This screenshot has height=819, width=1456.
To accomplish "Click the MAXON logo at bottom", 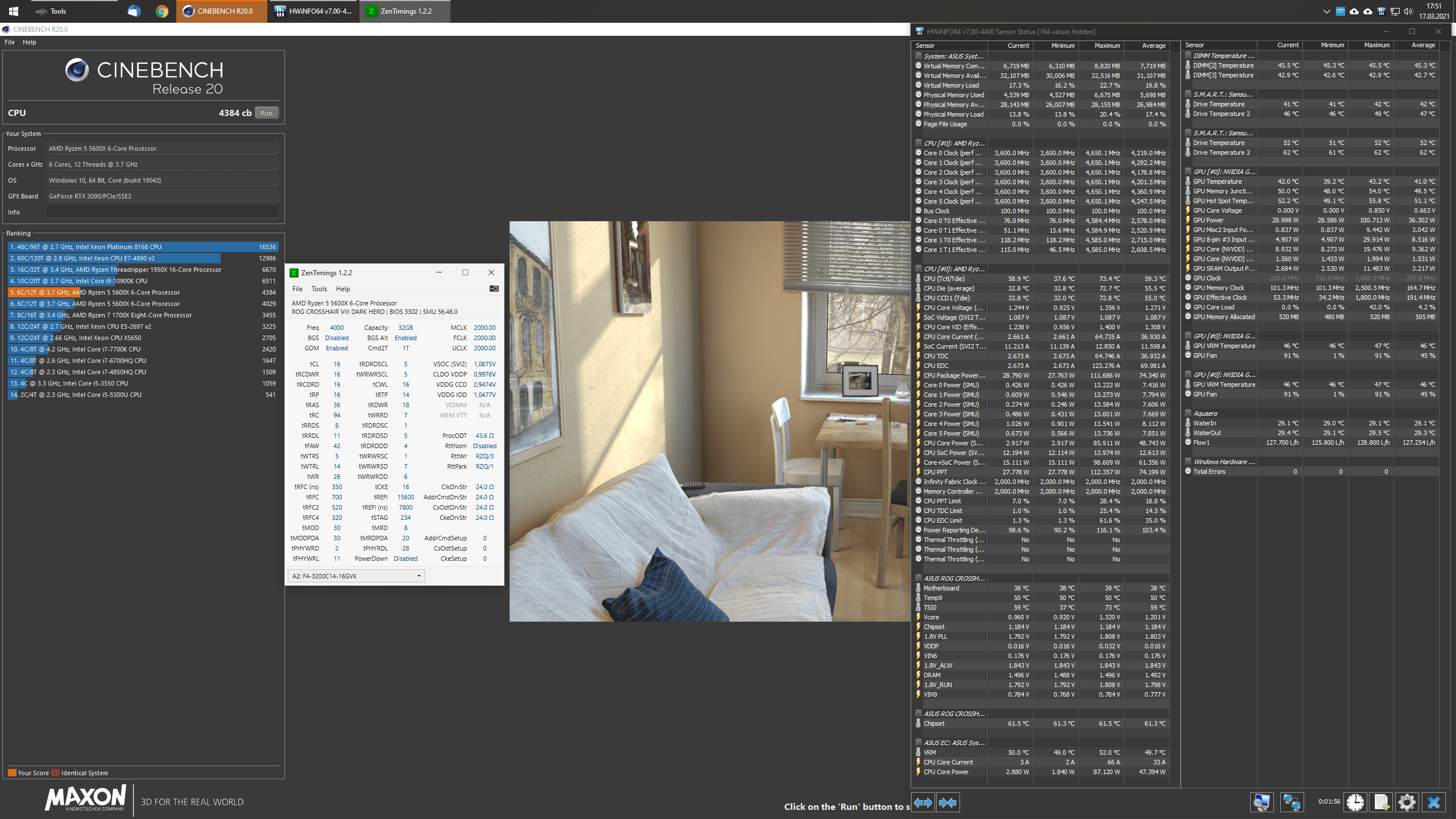I will [x=86, y=799].
